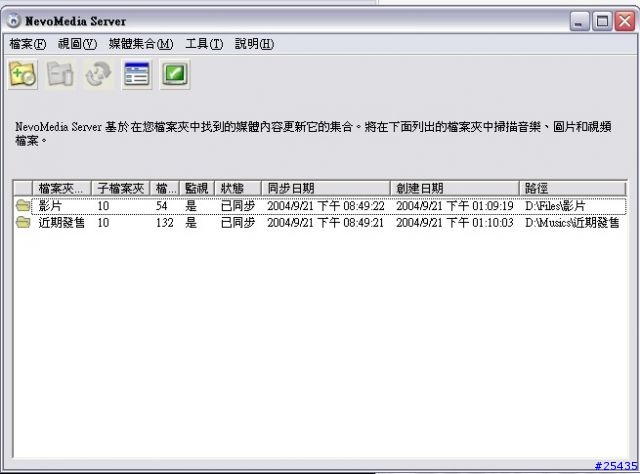This screenshot has width=640, height=474.
Task: Select the 近期發售 folder name
Action: (62, 223)
